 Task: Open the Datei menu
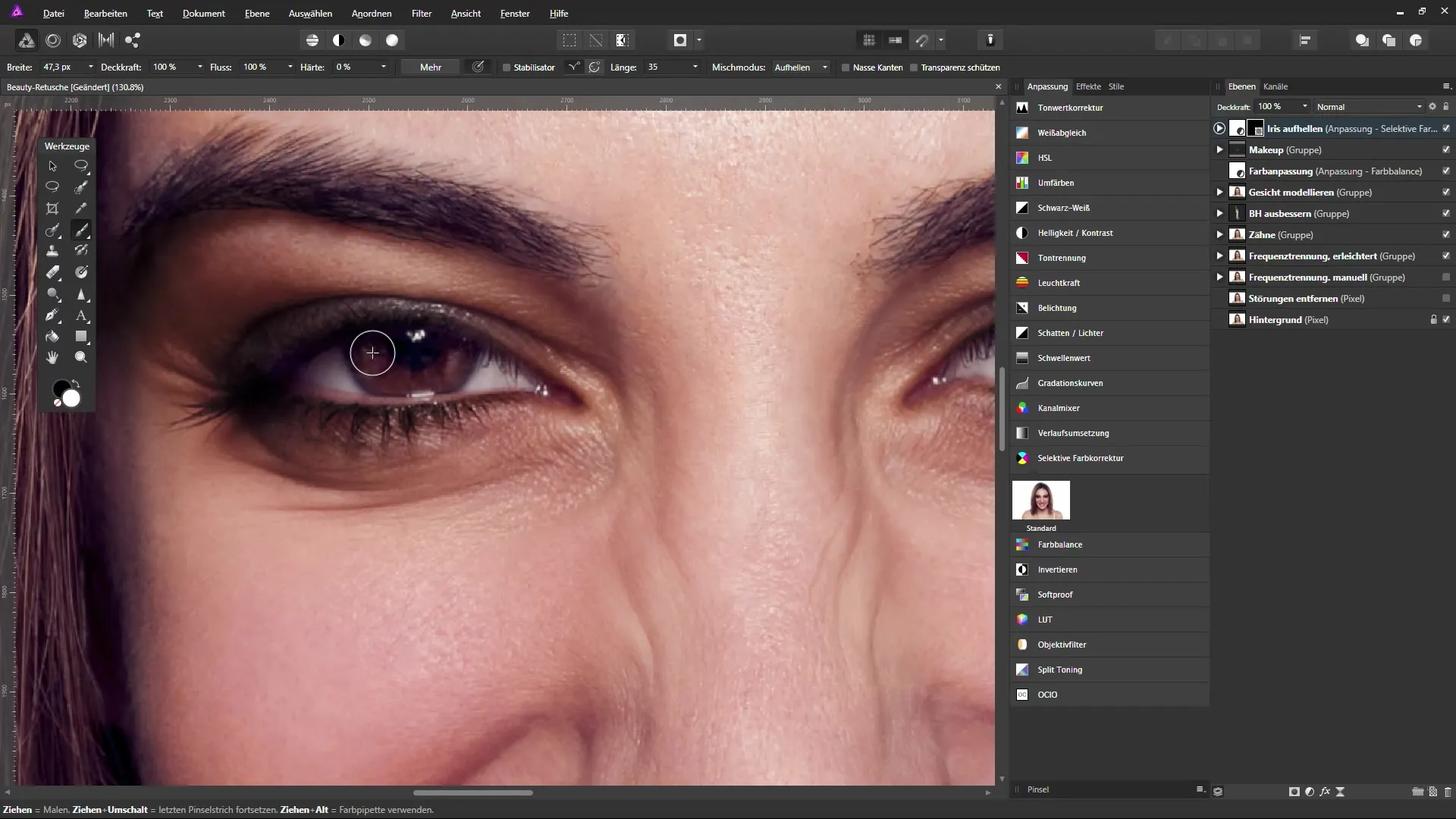tap(53, 14)
